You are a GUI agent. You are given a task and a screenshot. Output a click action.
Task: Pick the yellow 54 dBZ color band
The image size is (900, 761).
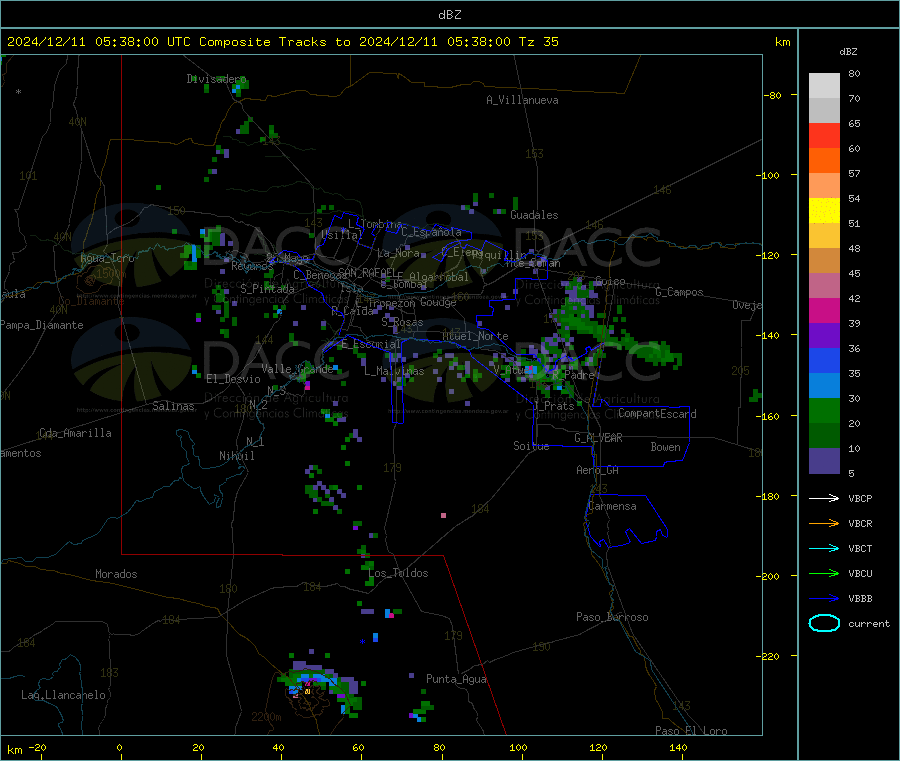click(824, 211)
